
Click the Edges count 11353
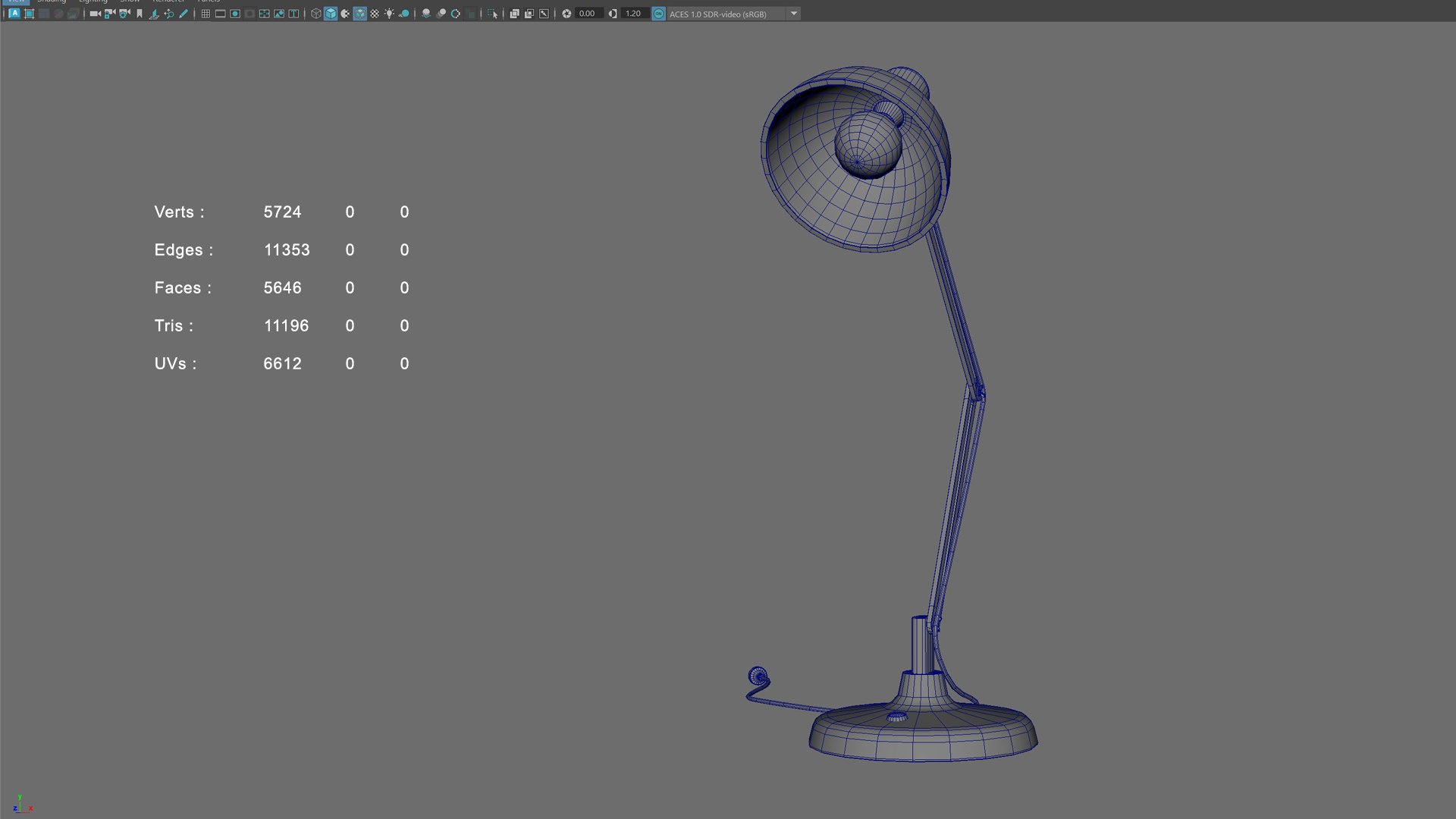click(x=287, y=250)
